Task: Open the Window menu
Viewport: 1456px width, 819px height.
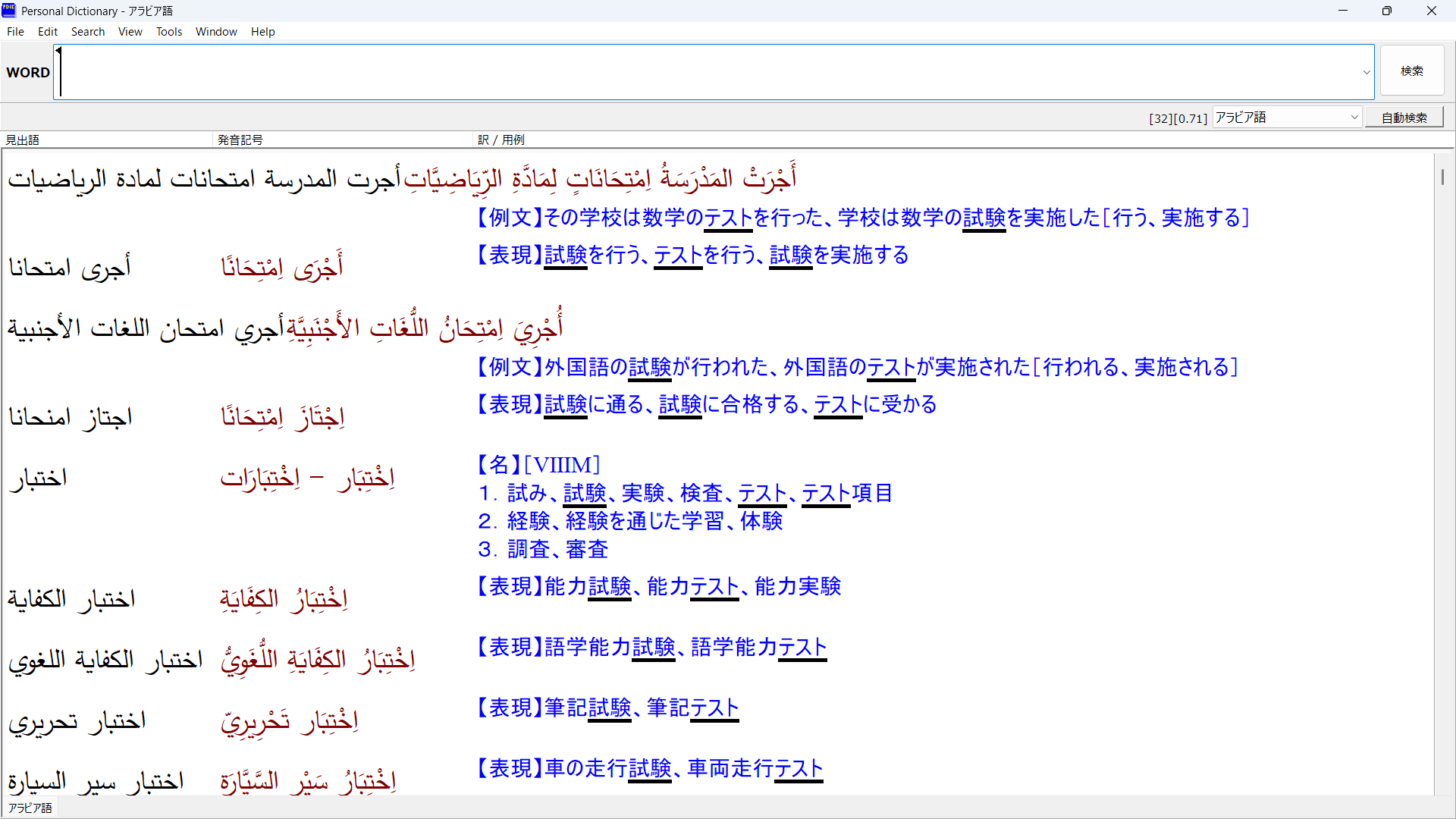Action: 216,32
